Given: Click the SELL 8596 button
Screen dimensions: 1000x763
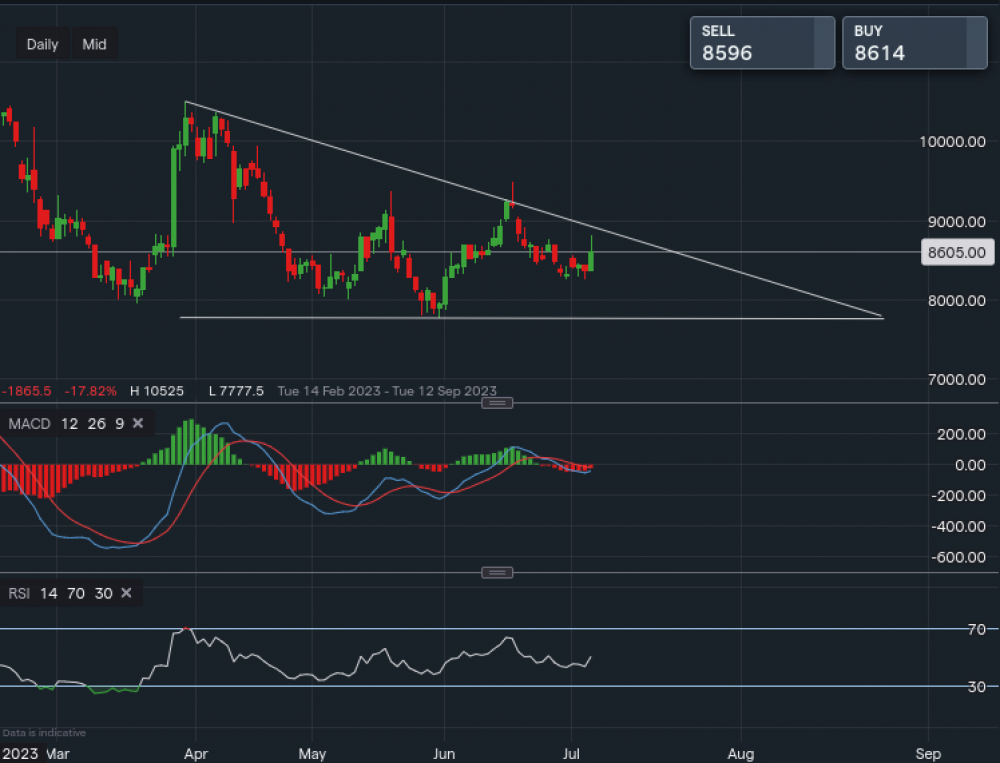Looking at the screenshot, I should click(752, 43).
